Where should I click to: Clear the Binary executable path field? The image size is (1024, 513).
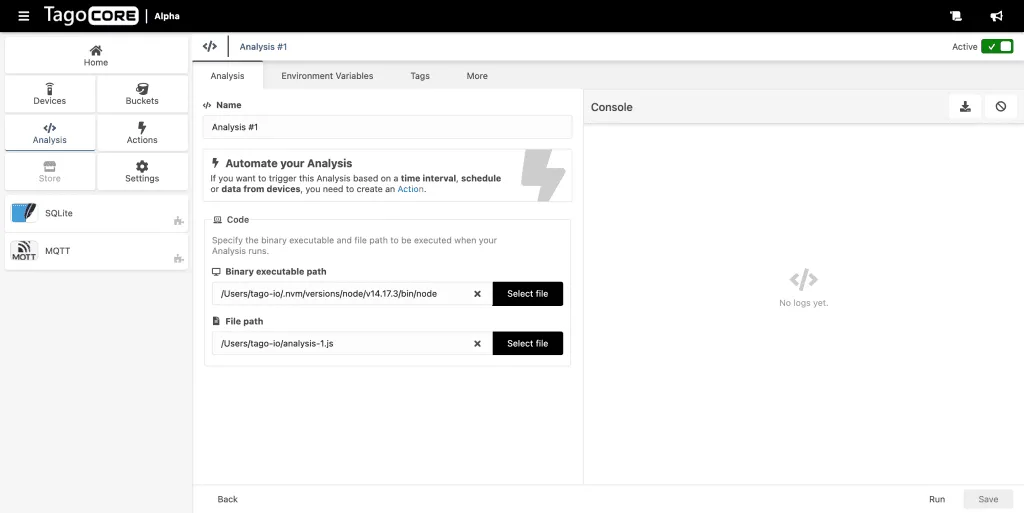(477, 294)
